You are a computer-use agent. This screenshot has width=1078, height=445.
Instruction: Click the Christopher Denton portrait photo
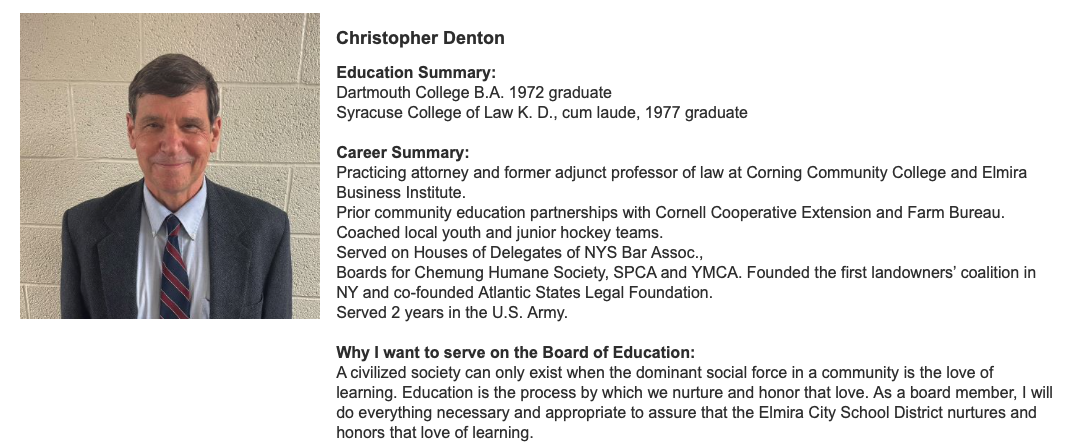click(x=170, y=166)
